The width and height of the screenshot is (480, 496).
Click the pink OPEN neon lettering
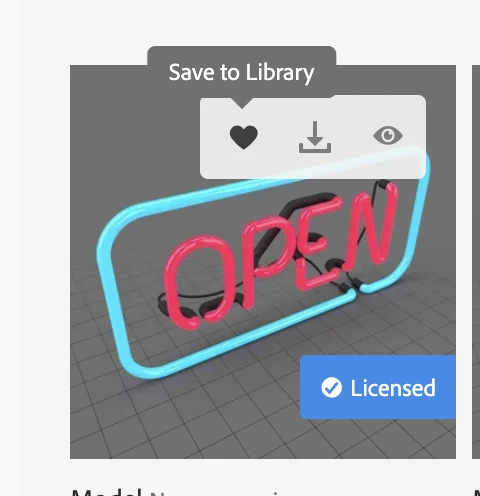tap(280, 257)
